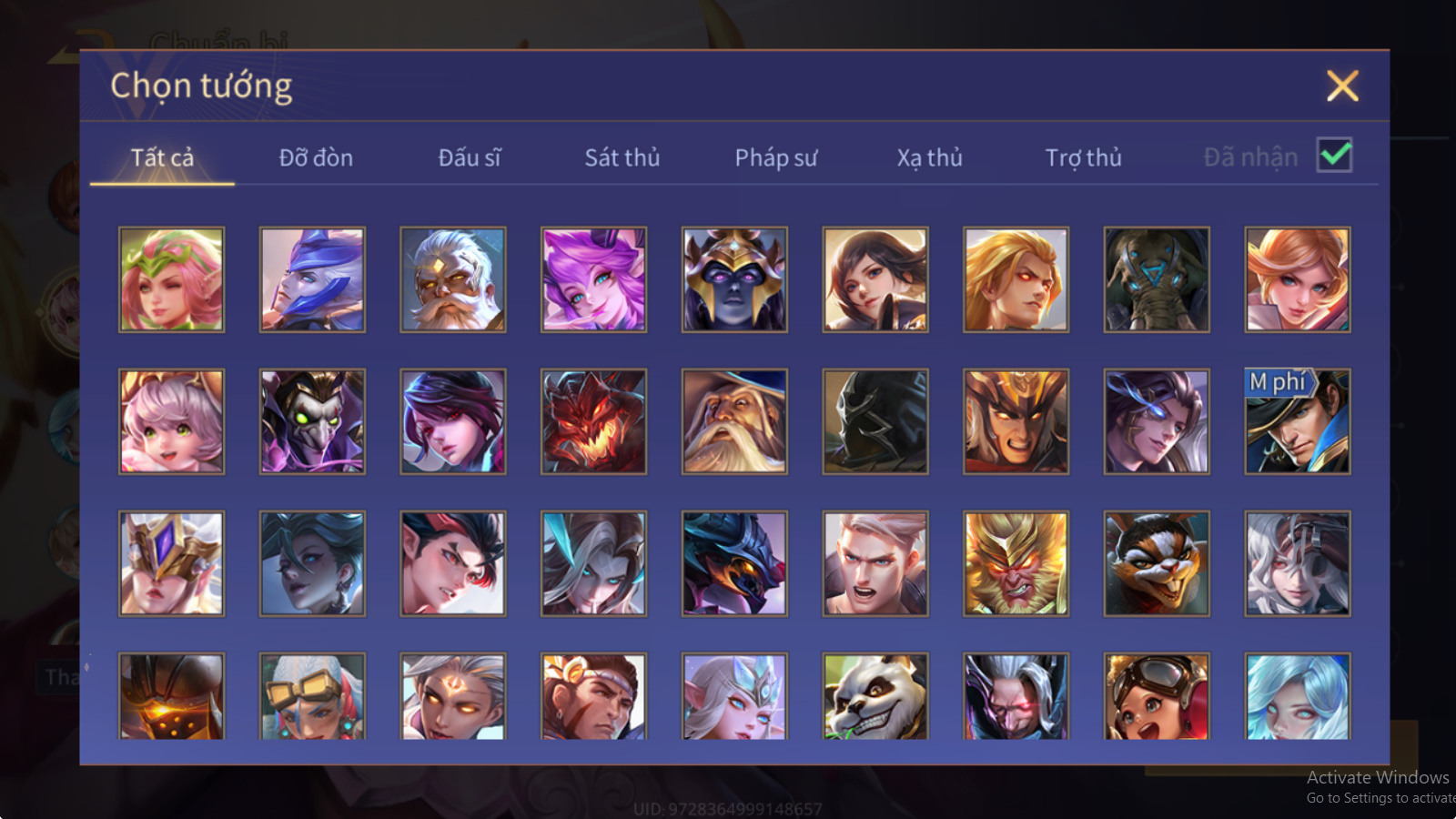This screenshot has width=1456, height=819.
Task: Open the Đấu sĩ category tab
Action: click(x=470, y=157)
